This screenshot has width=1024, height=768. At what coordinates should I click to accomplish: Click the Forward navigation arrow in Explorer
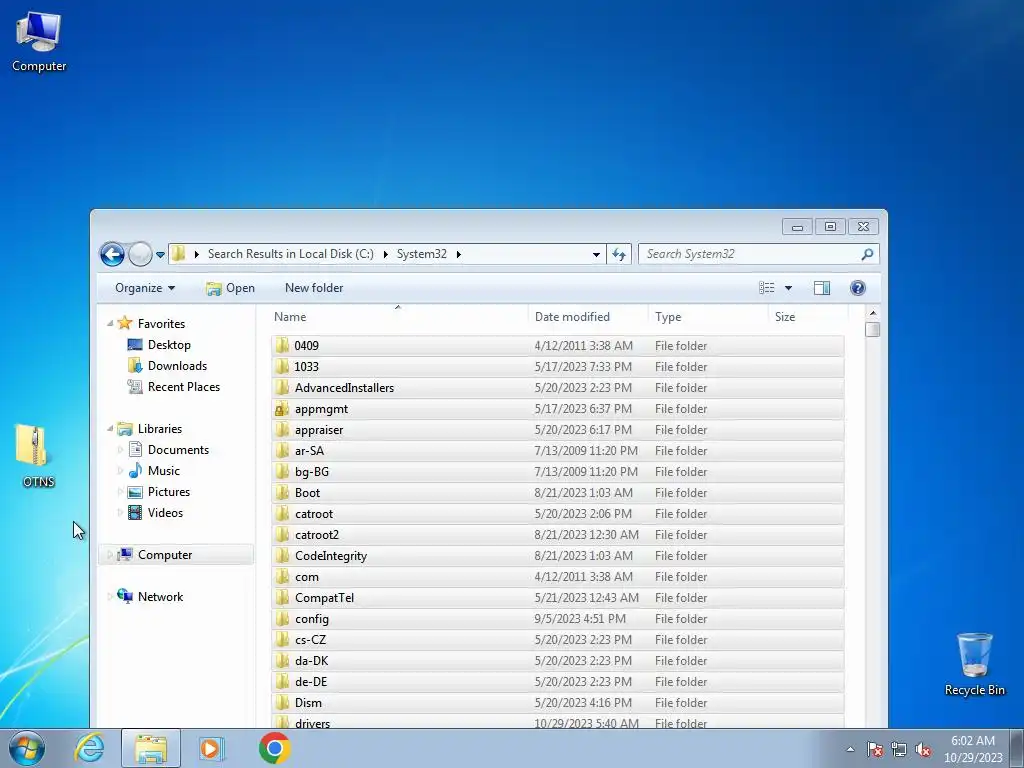click(x=140, y=254)
